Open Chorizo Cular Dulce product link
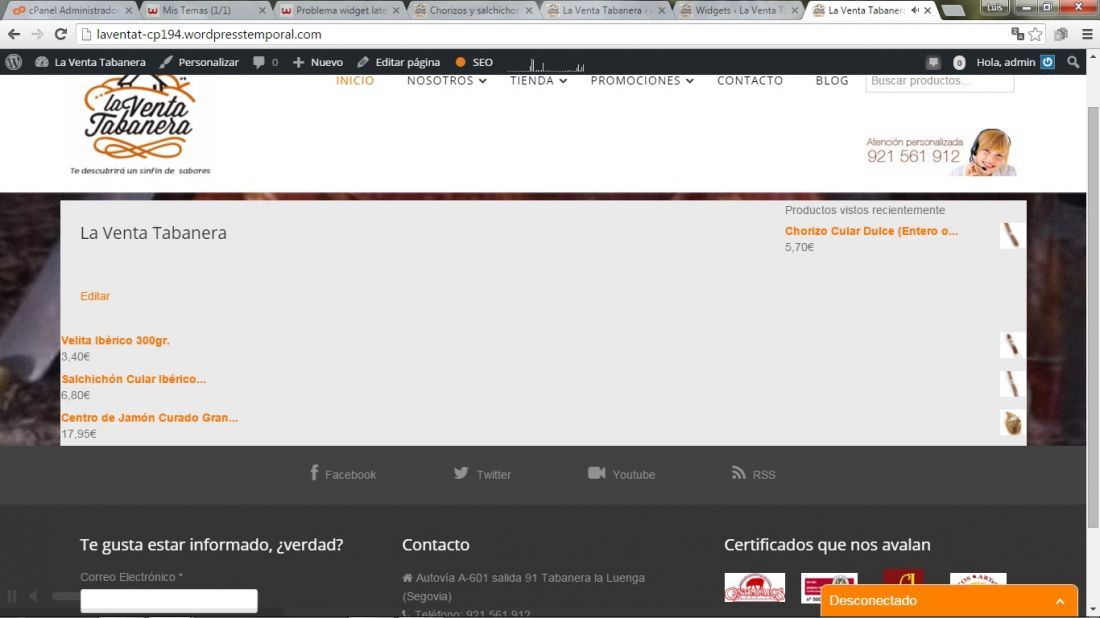Screen dimensions: 1100x618 click(871, 231)
